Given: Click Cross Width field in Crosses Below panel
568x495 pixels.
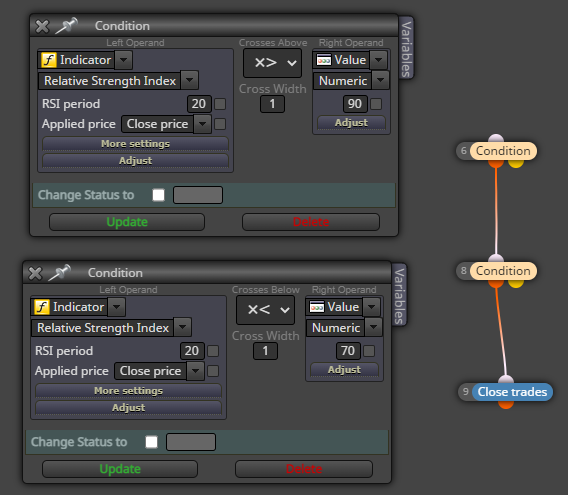Looking at the screenshot, I should 266,352.
